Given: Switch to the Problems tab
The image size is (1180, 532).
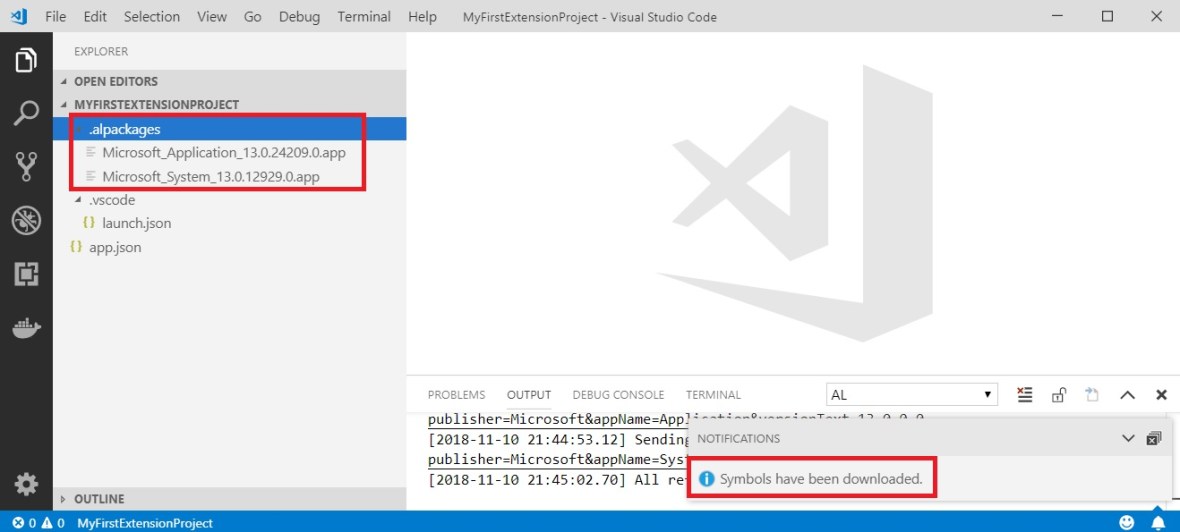Looking at the screenshot, I should point(456,395).
